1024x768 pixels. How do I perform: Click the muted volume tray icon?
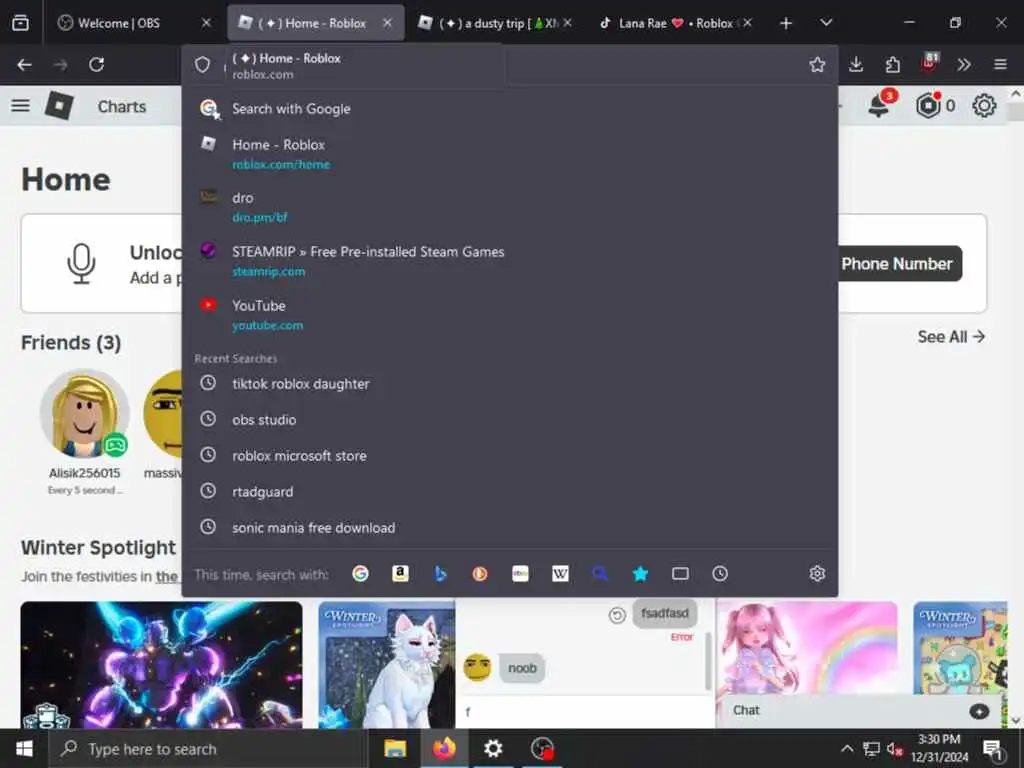(895, 748)
